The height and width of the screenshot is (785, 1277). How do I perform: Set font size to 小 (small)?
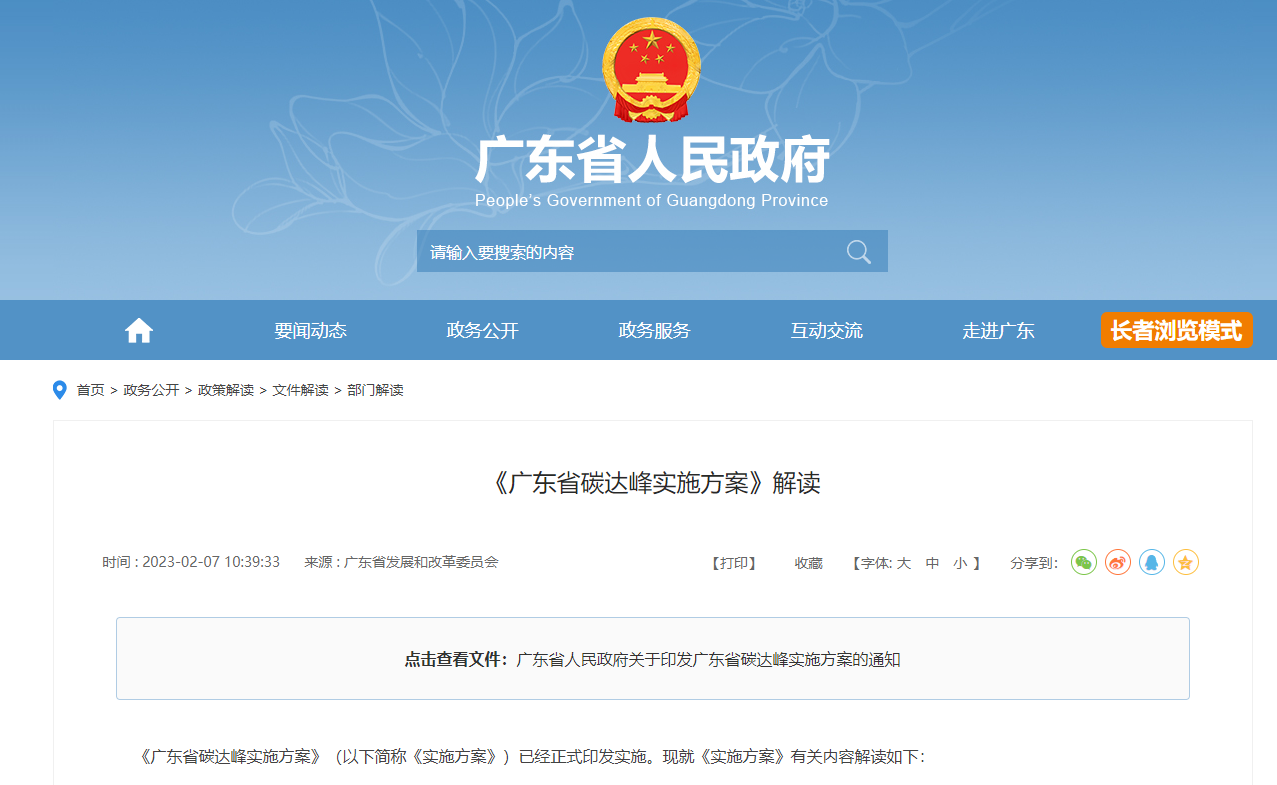pyautogui.click(x=960, y=563)
